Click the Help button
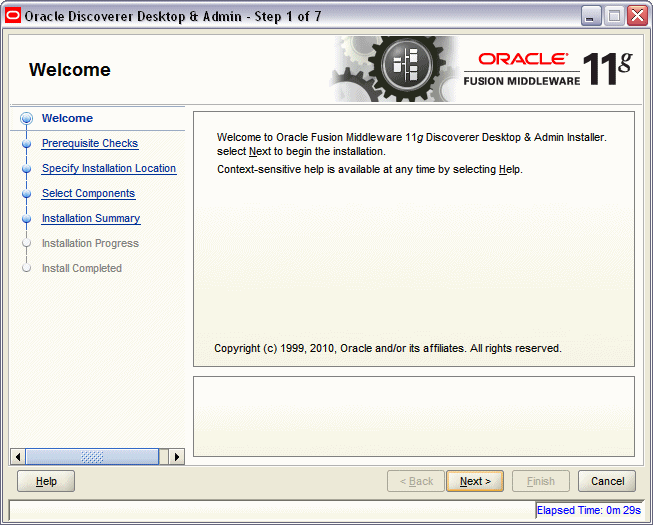 point(46,481)
